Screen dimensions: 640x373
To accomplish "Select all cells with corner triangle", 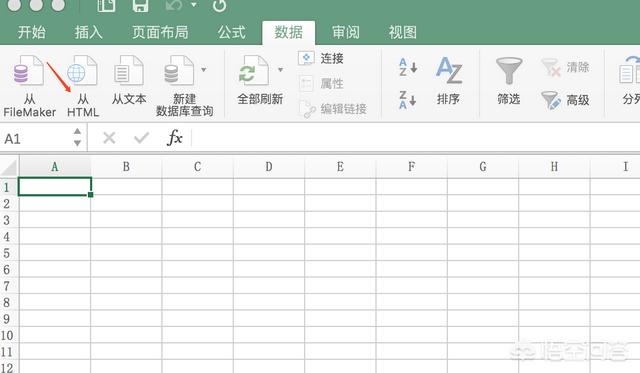I will pos(9,167).
